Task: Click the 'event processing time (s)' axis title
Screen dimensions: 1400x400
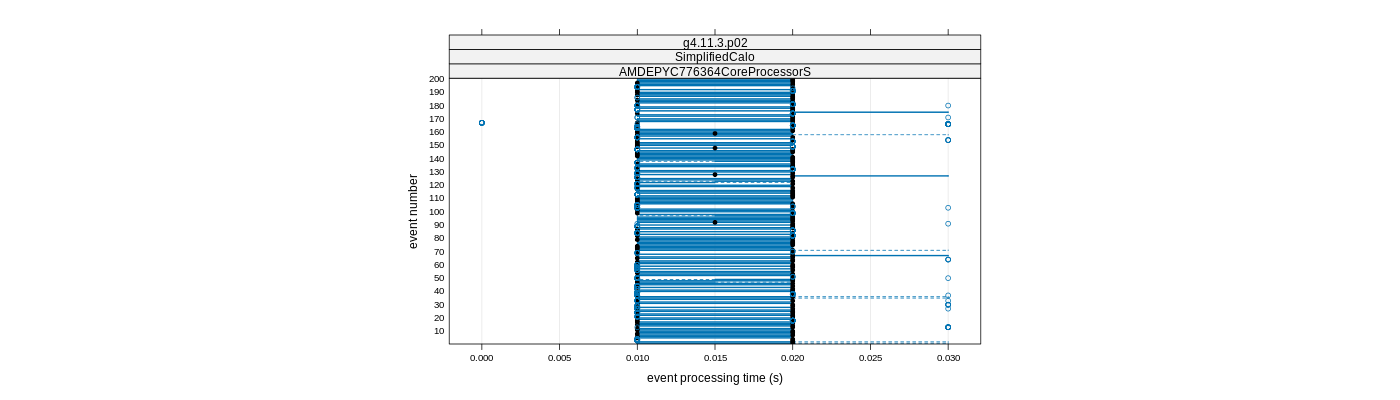Action: pyautogui.click(x=714, y=378)
